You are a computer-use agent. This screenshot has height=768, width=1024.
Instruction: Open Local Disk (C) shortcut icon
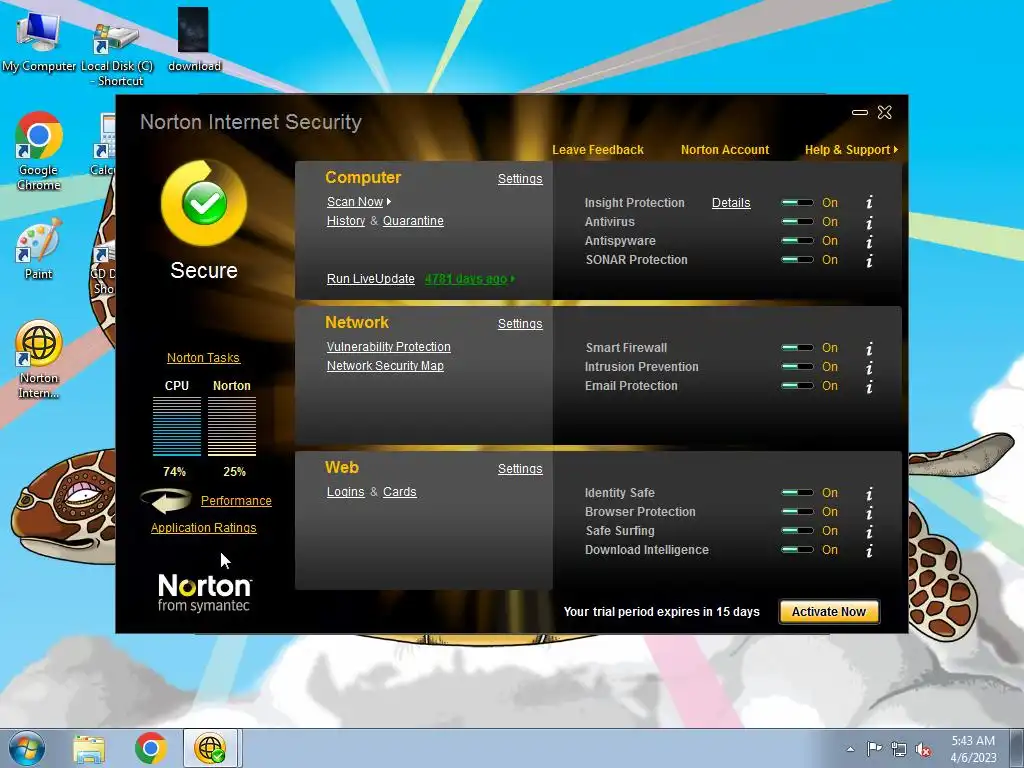click(117, 52)
